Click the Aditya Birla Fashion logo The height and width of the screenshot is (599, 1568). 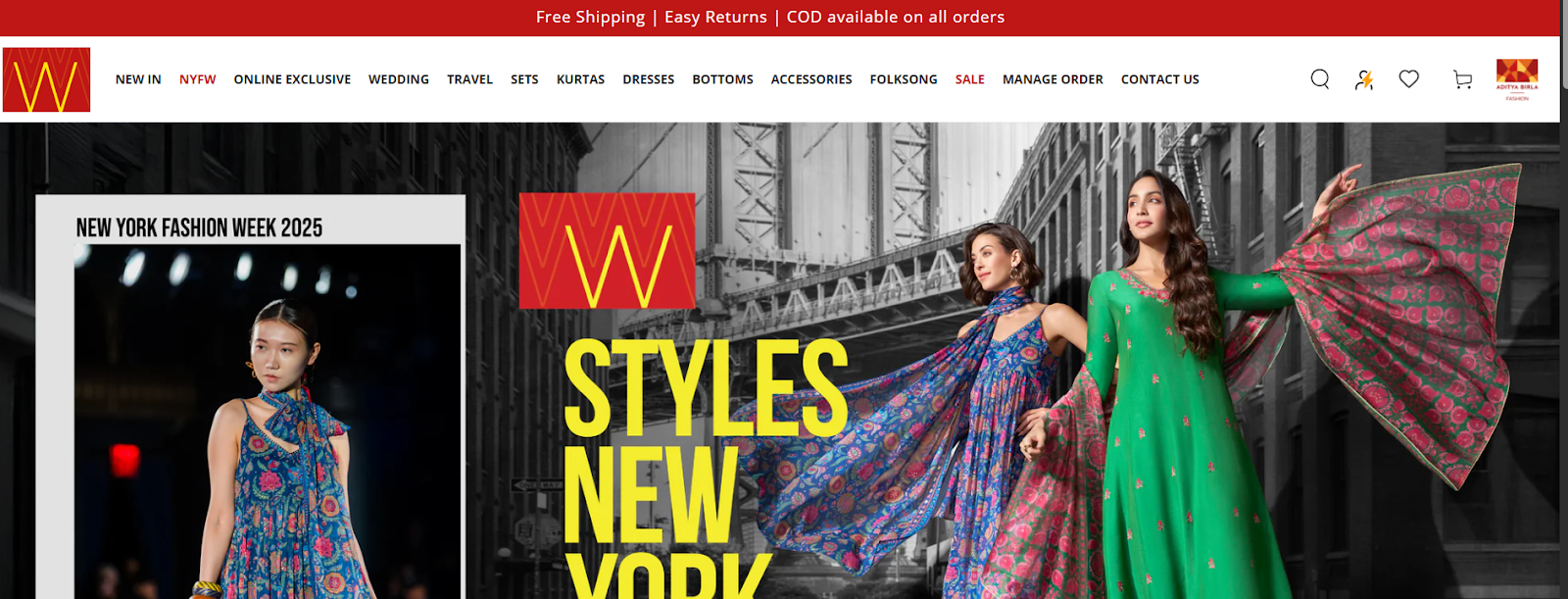pos(1517,79)
